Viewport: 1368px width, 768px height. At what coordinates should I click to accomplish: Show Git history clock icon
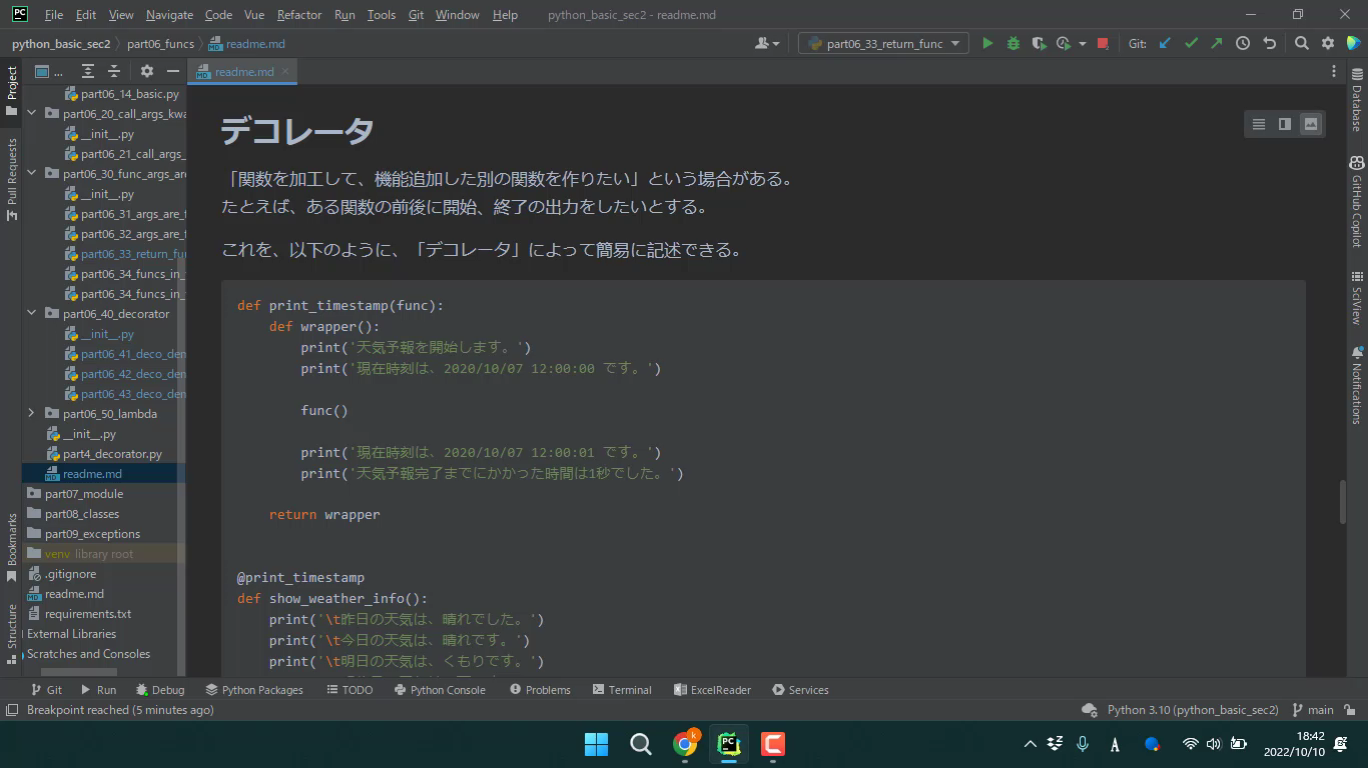tap(1242, 43)
